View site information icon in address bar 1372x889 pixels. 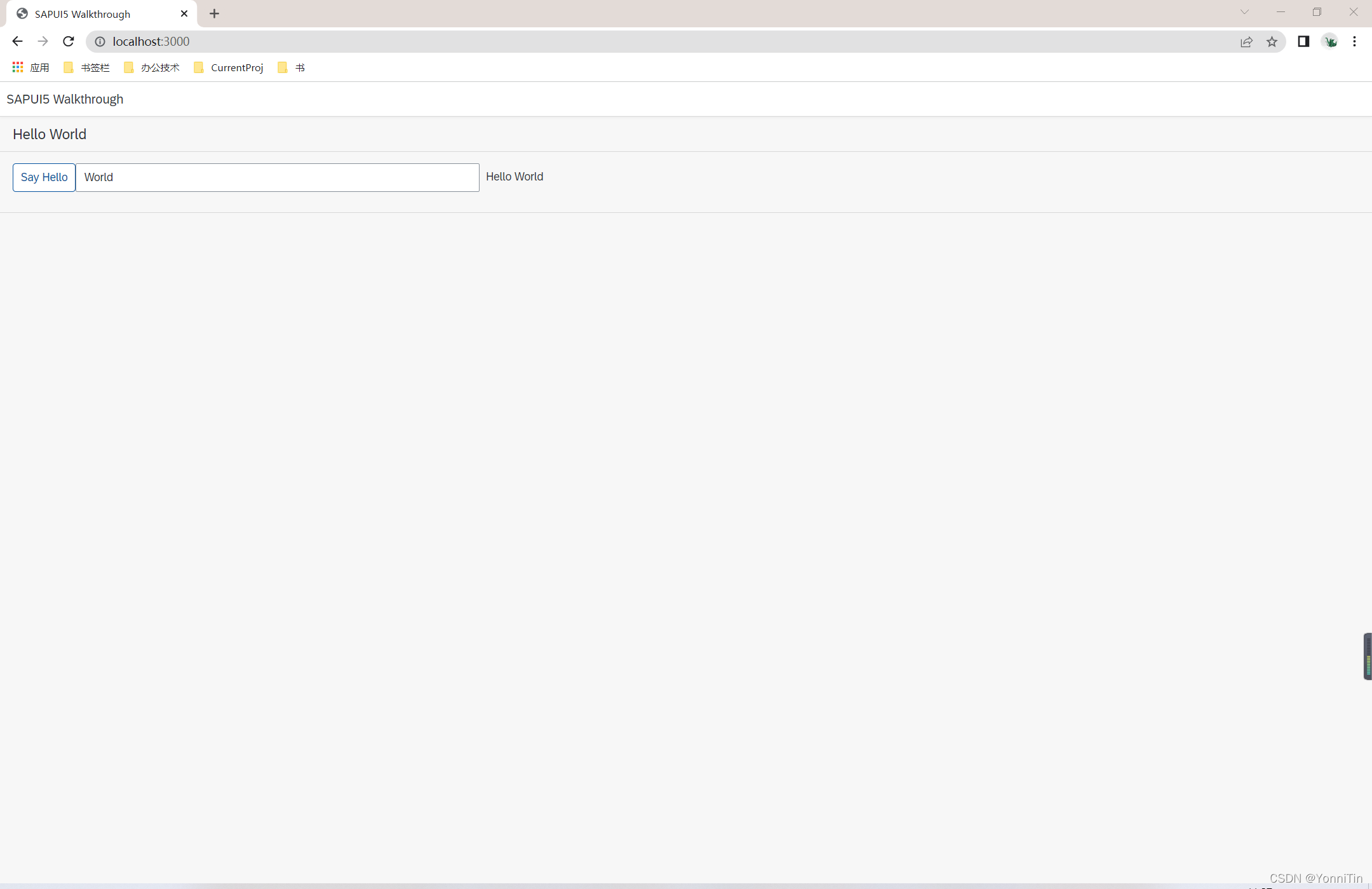click(x=100, y=41)
